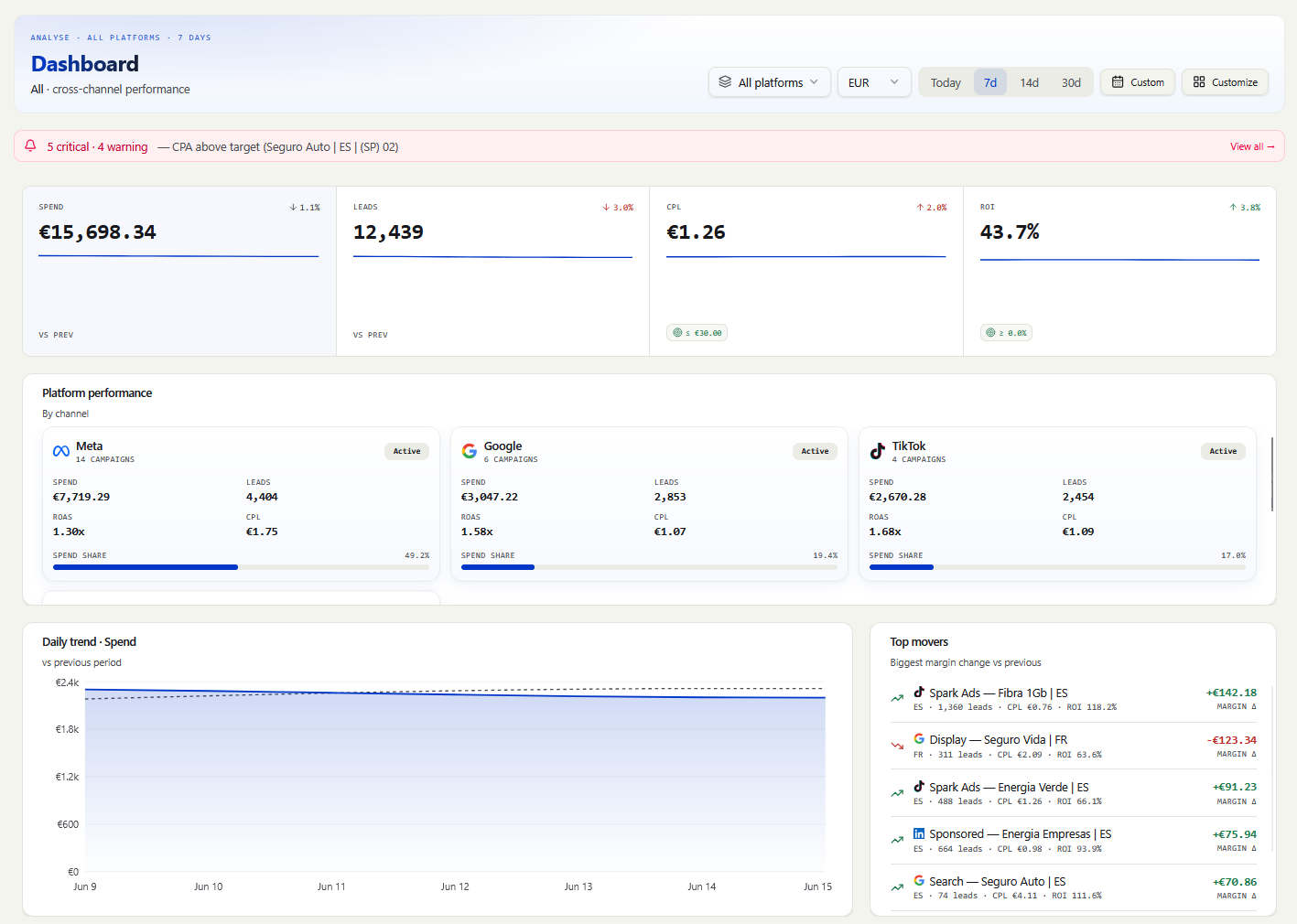Open Search — Seguro Auto | ES
Image resolution: width=1297 pixels, height=924 pixels.
1074,887
